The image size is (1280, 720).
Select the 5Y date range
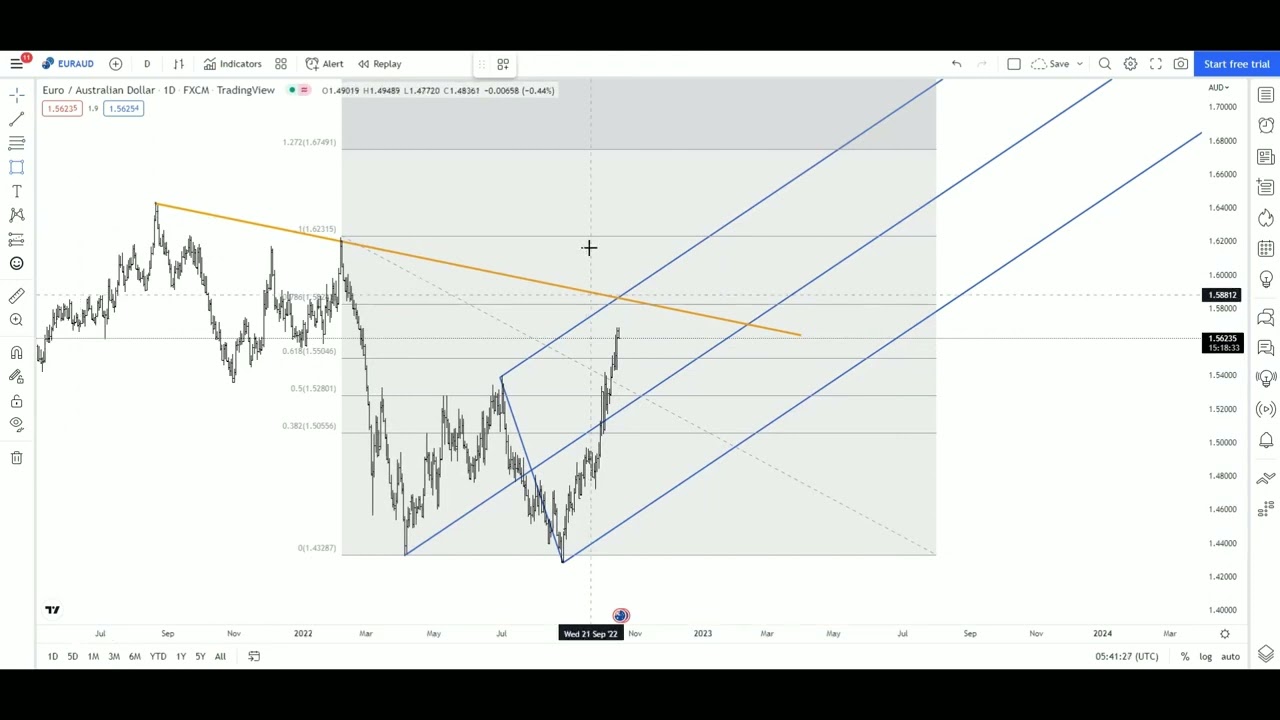tap(200, 657)
